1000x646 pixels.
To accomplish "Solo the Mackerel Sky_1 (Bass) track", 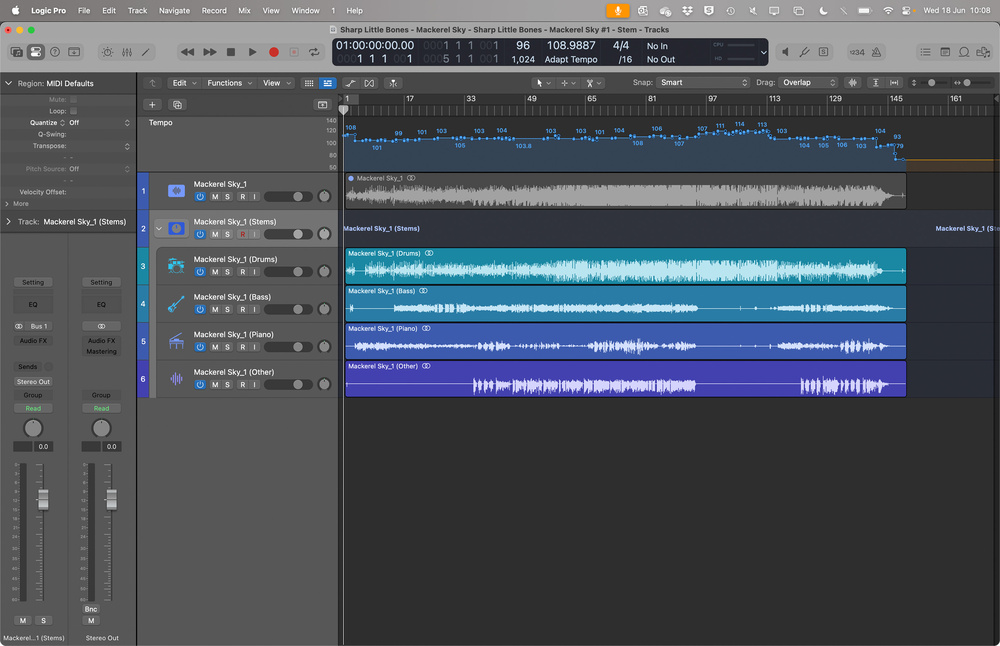I will pyautogui.click(x=227, y=309).
